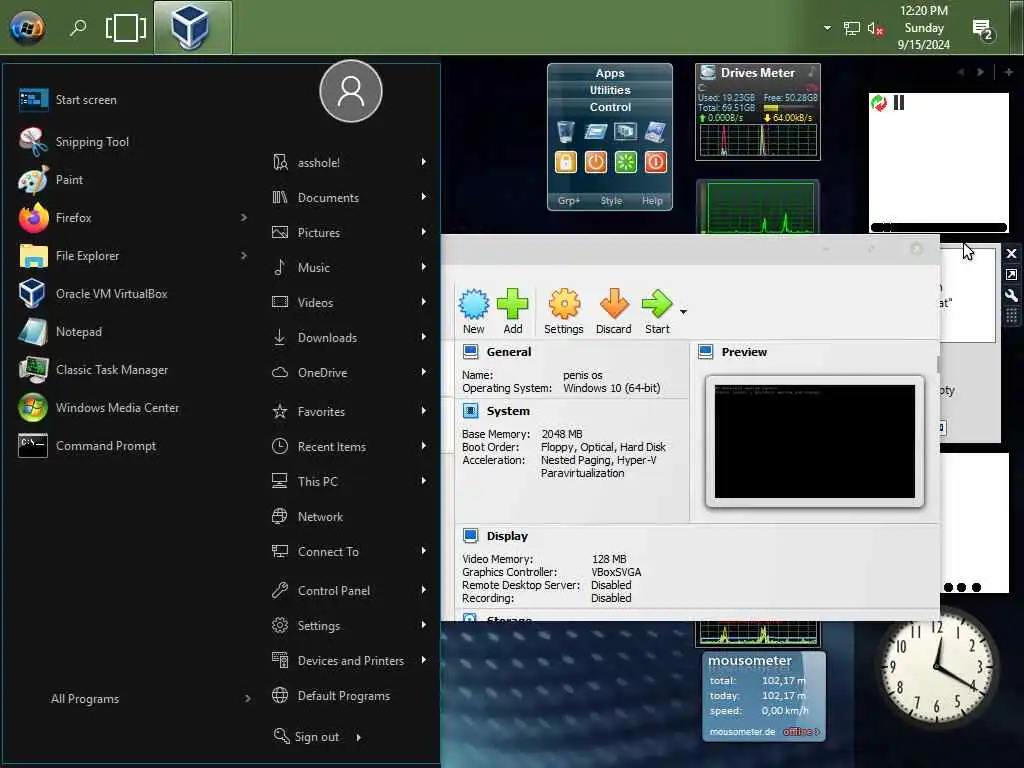Click the Display section header

507,536
